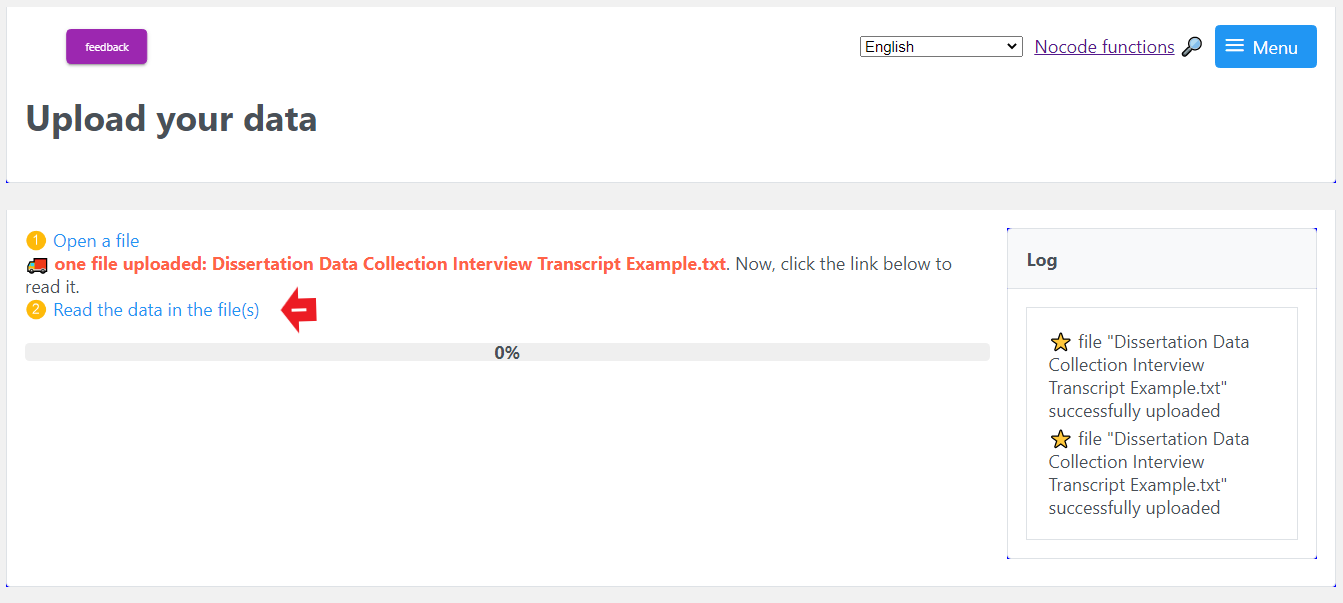This screenshot has height=603, width=1343.
Task: Click the hamburger icon on the Menu button
Action: coord(1235,46)
